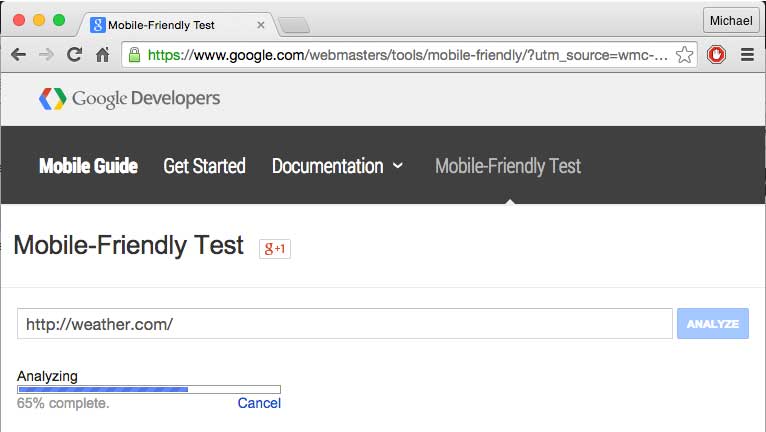Click the analyzing progress bar
This screenshot has height=432, width=766.
(x=149, y=389)
